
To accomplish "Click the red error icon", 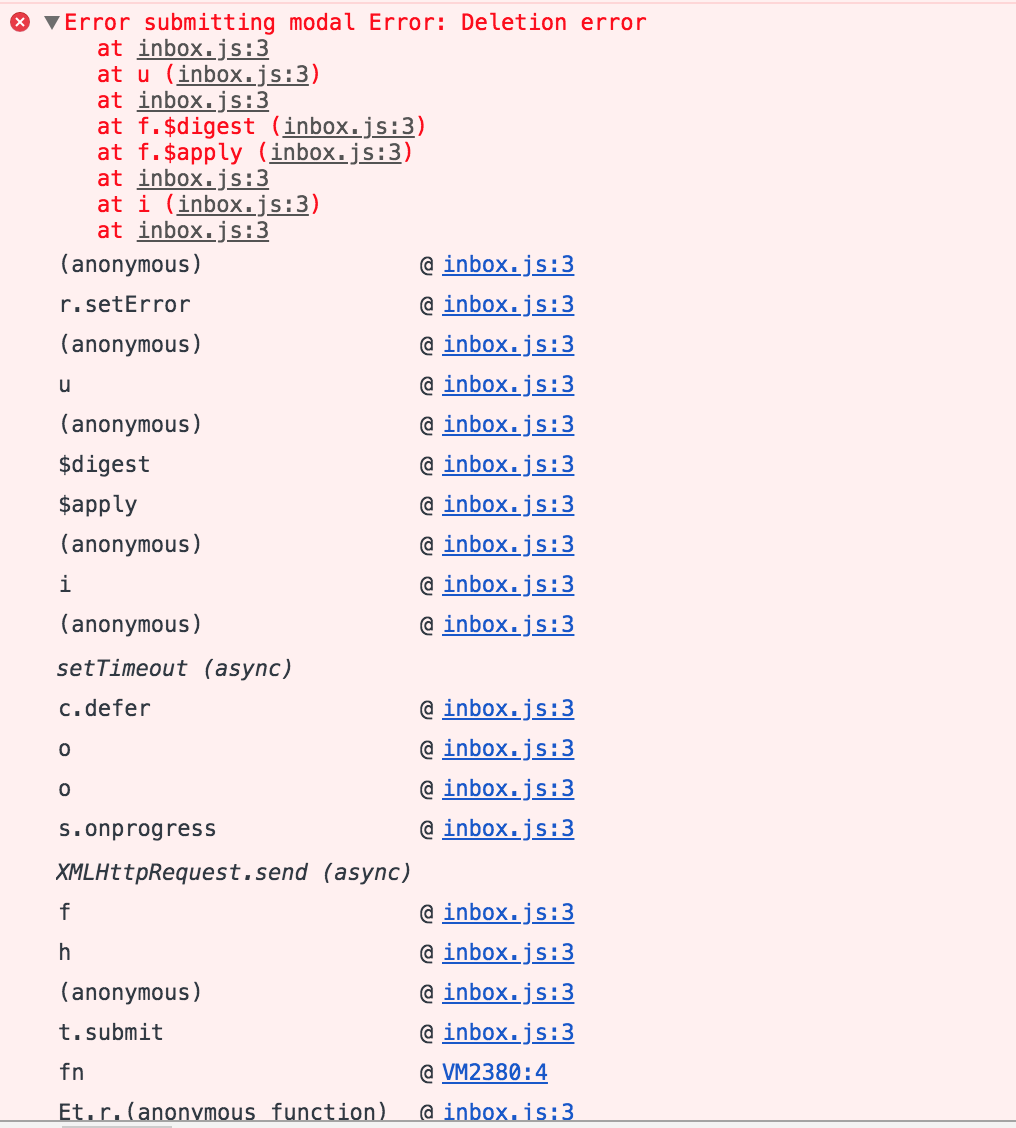I will pyautogui.click(x=20, y=22).
